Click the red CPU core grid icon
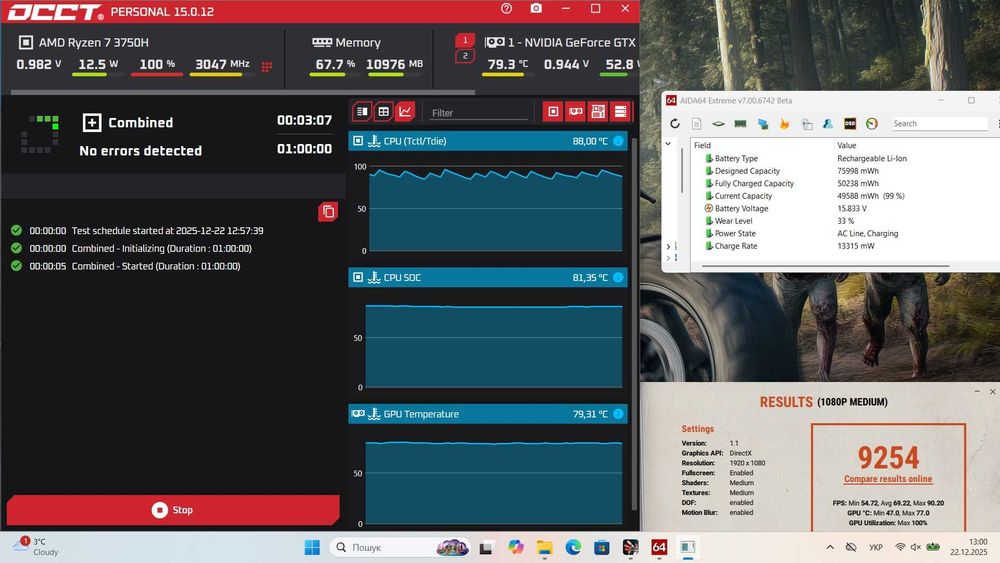 pos(267,66)
